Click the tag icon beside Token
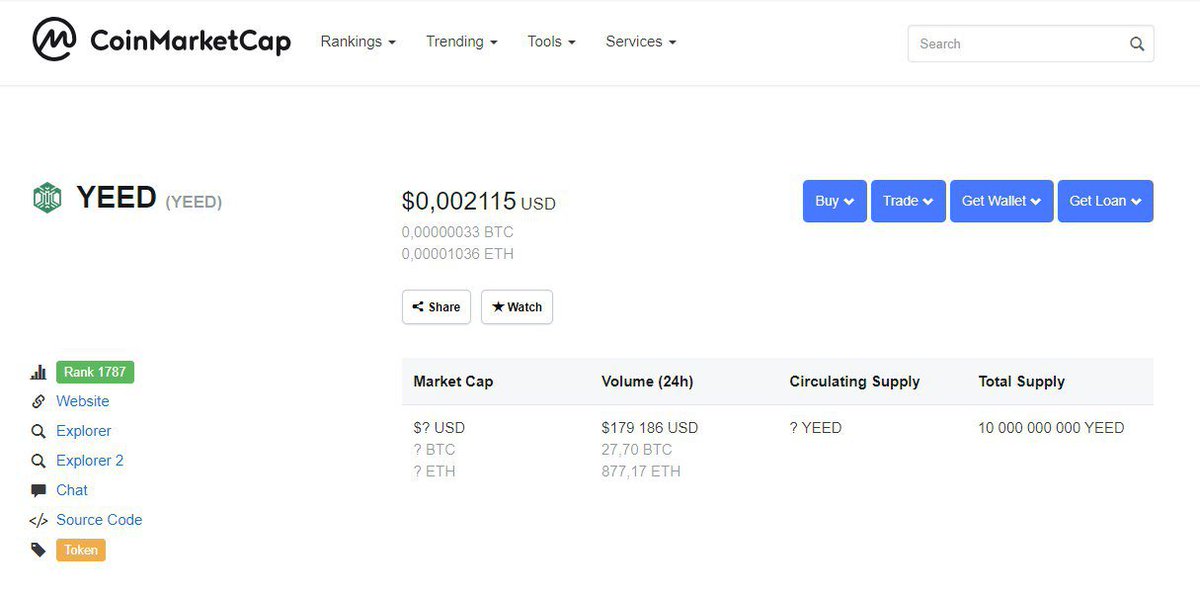The height and width of the screenshot is (599, 1200). click(x=39, y=550)
